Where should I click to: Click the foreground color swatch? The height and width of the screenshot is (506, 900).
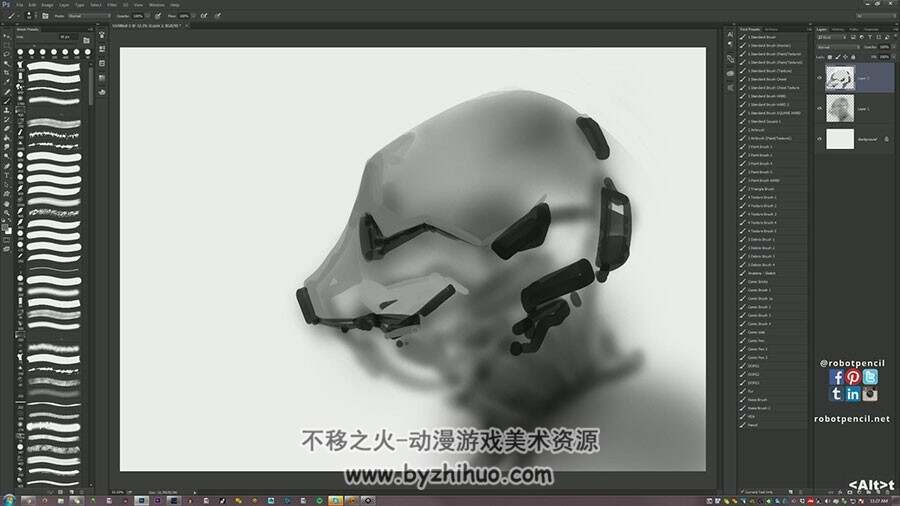pyautogui.click(x=5, y=227)
